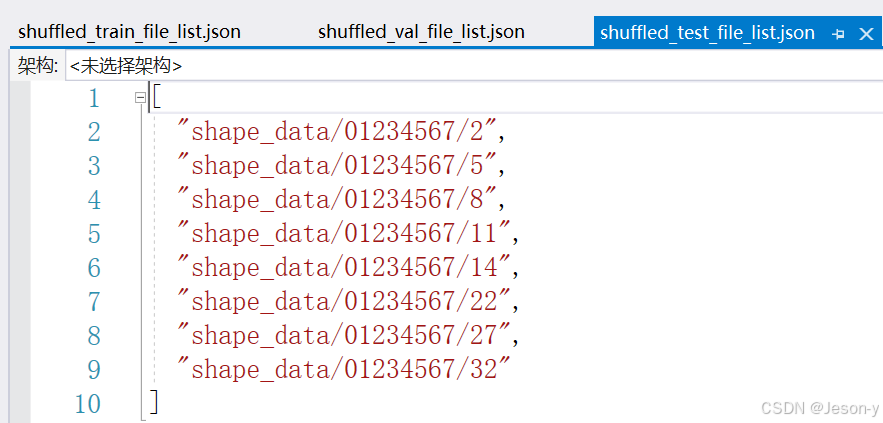Click the "shape_data/01234567/5" string
This screenshot has height=423, width=883.
point(336,166)
